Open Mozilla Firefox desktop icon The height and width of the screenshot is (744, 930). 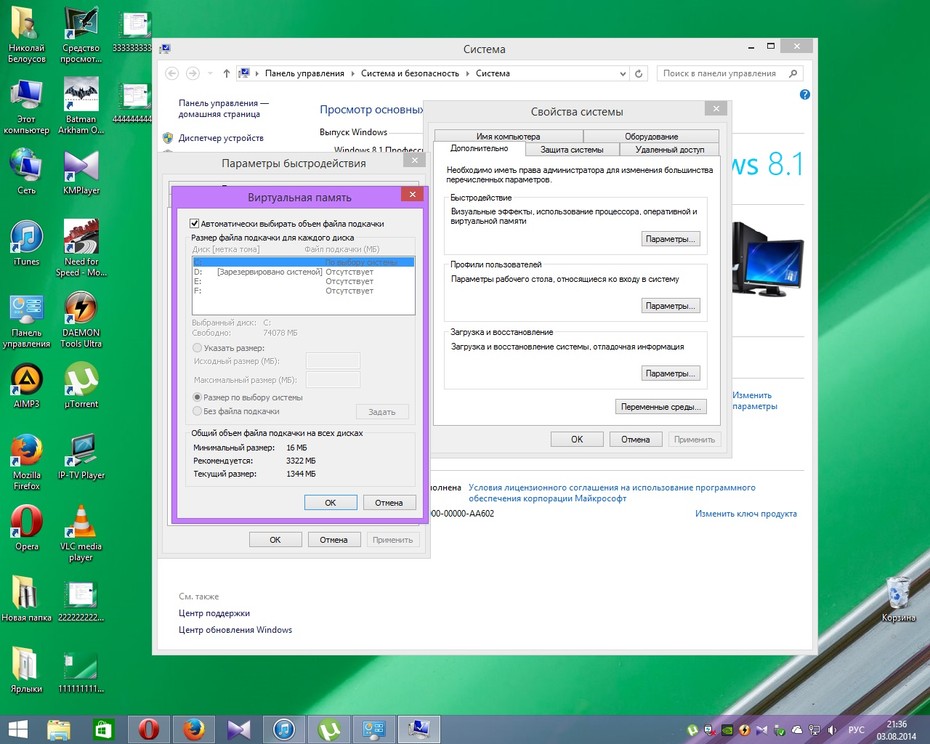tap(26, 462)
